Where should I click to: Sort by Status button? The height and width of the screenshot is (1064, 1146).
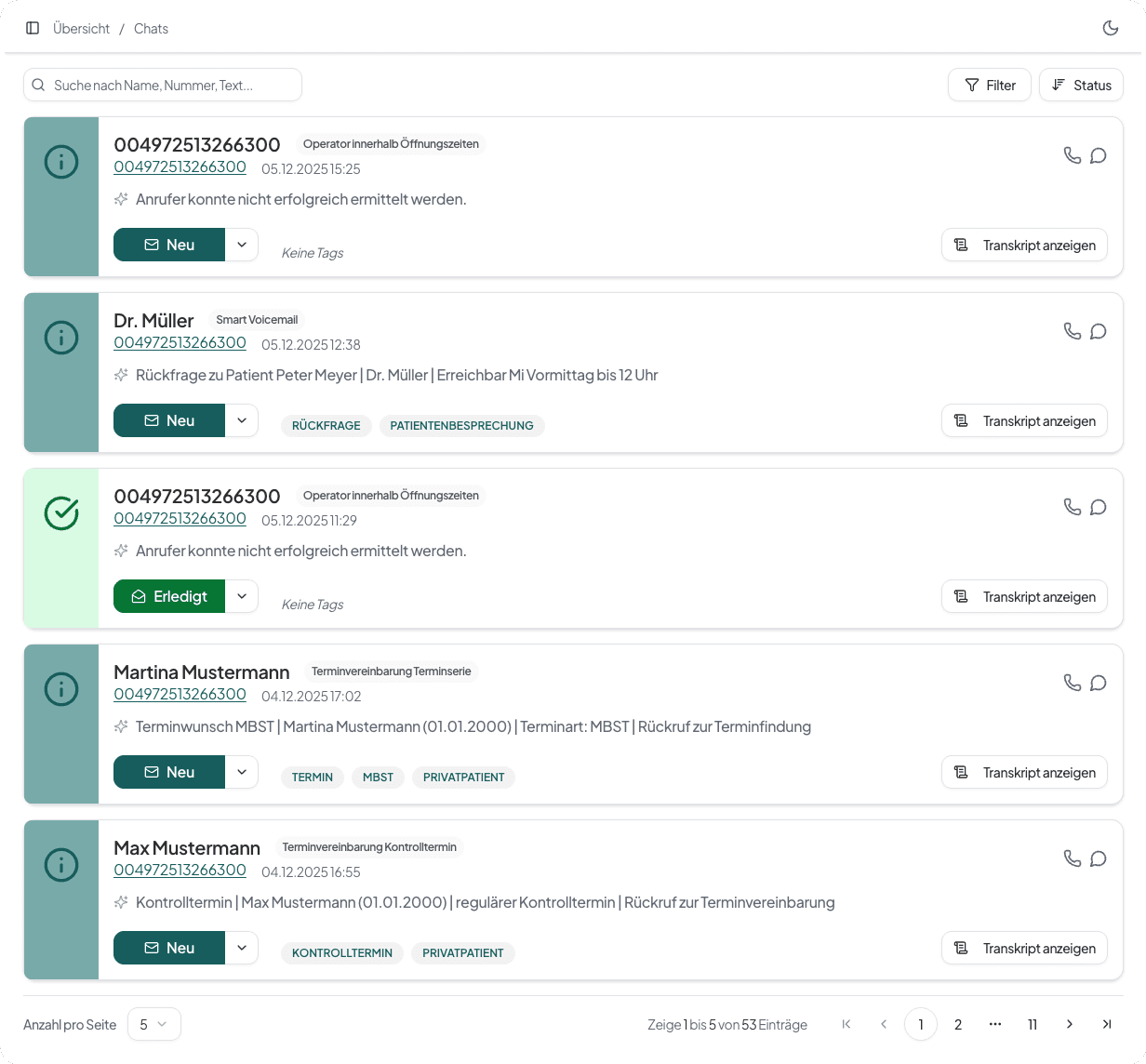click(x=1081, y=85)
